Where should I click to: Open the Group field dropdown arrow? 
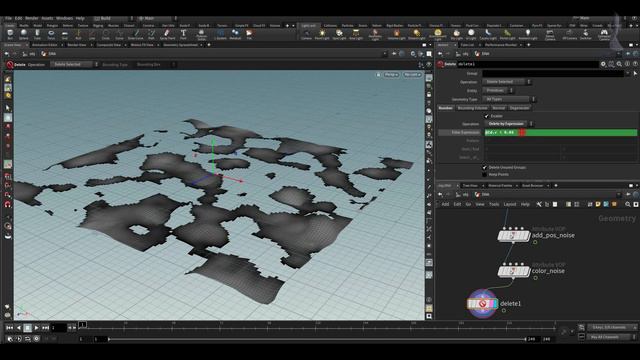point(628,73)
